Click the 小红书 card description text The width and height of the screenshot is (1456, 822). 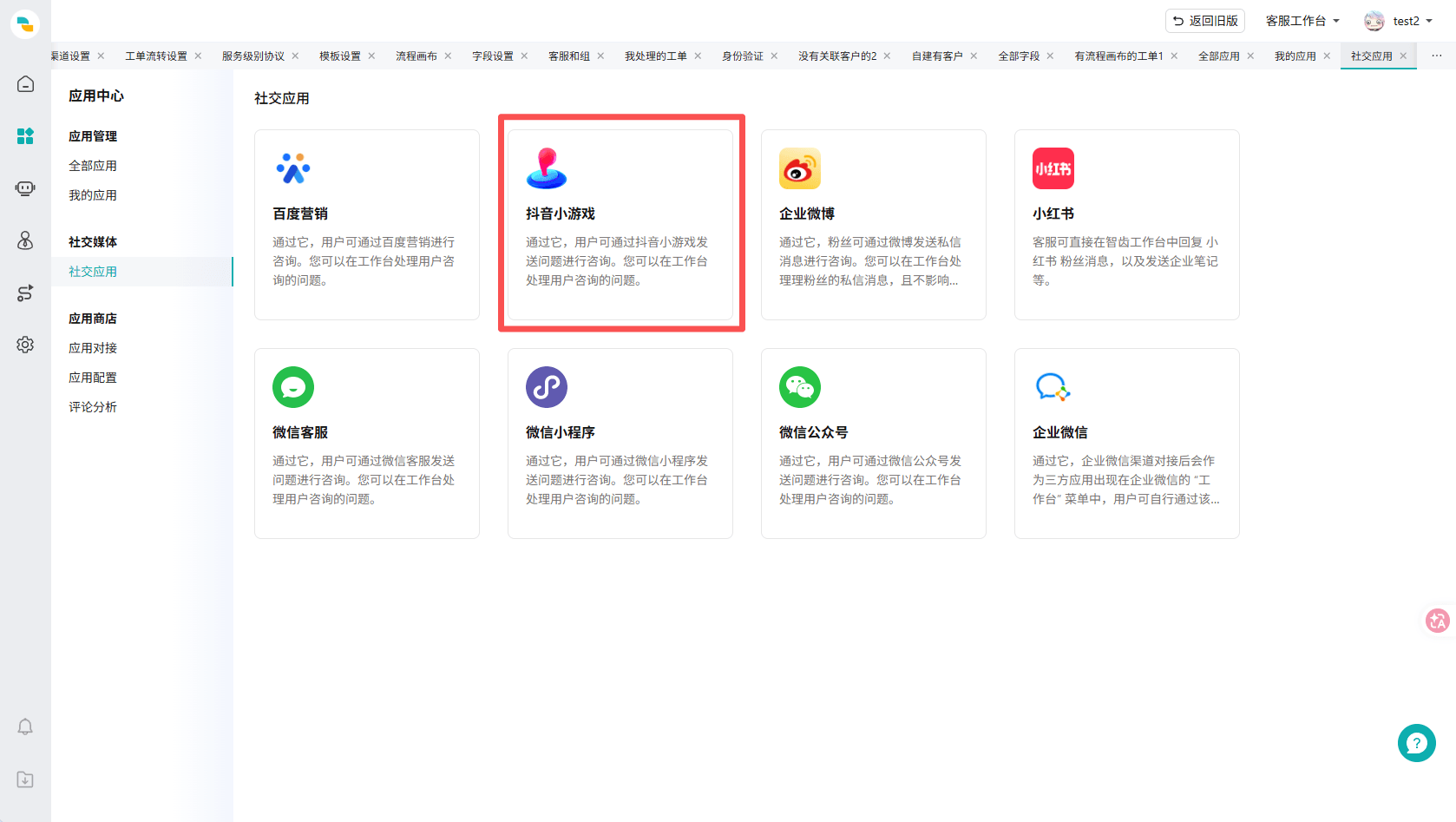pos(1125,261)
